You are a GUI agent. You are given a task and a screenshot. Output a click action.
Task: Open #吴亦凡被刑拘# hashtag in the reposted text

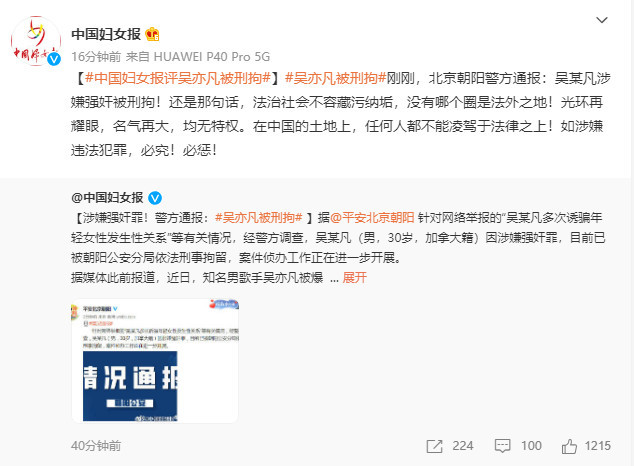pos(259,218)
